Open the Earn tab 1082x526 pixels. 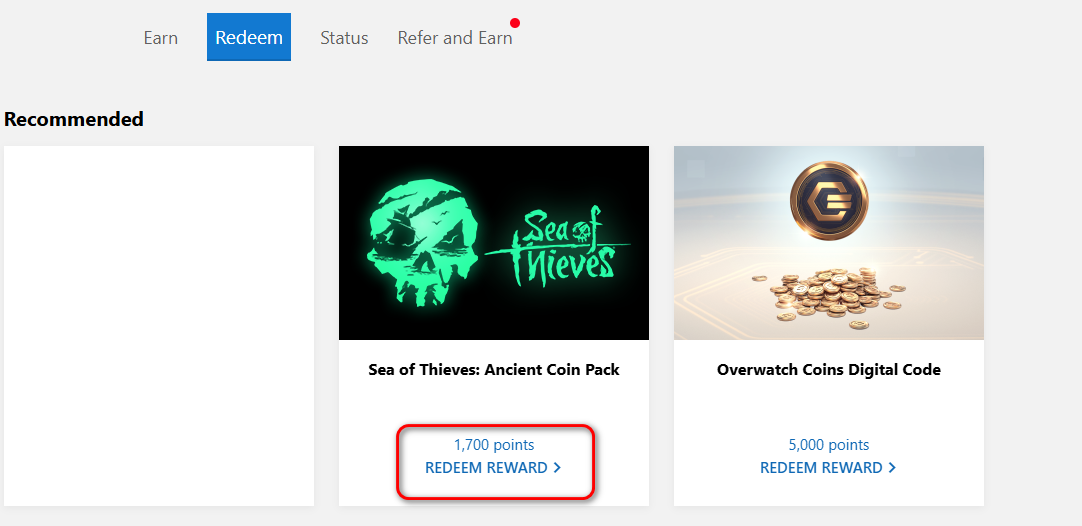(x=160, y=38)
